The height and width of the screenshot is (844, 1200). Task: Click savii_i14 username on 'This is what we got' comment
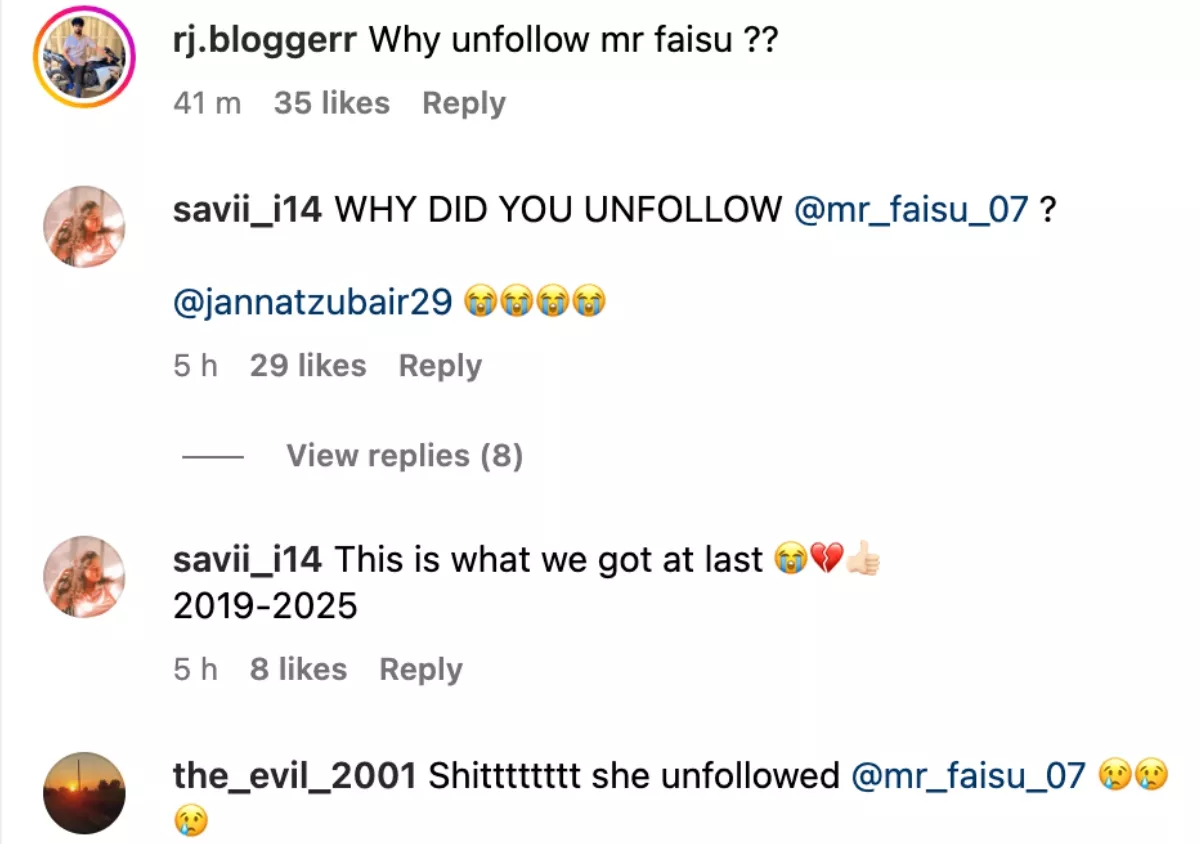tap(247, 560)
